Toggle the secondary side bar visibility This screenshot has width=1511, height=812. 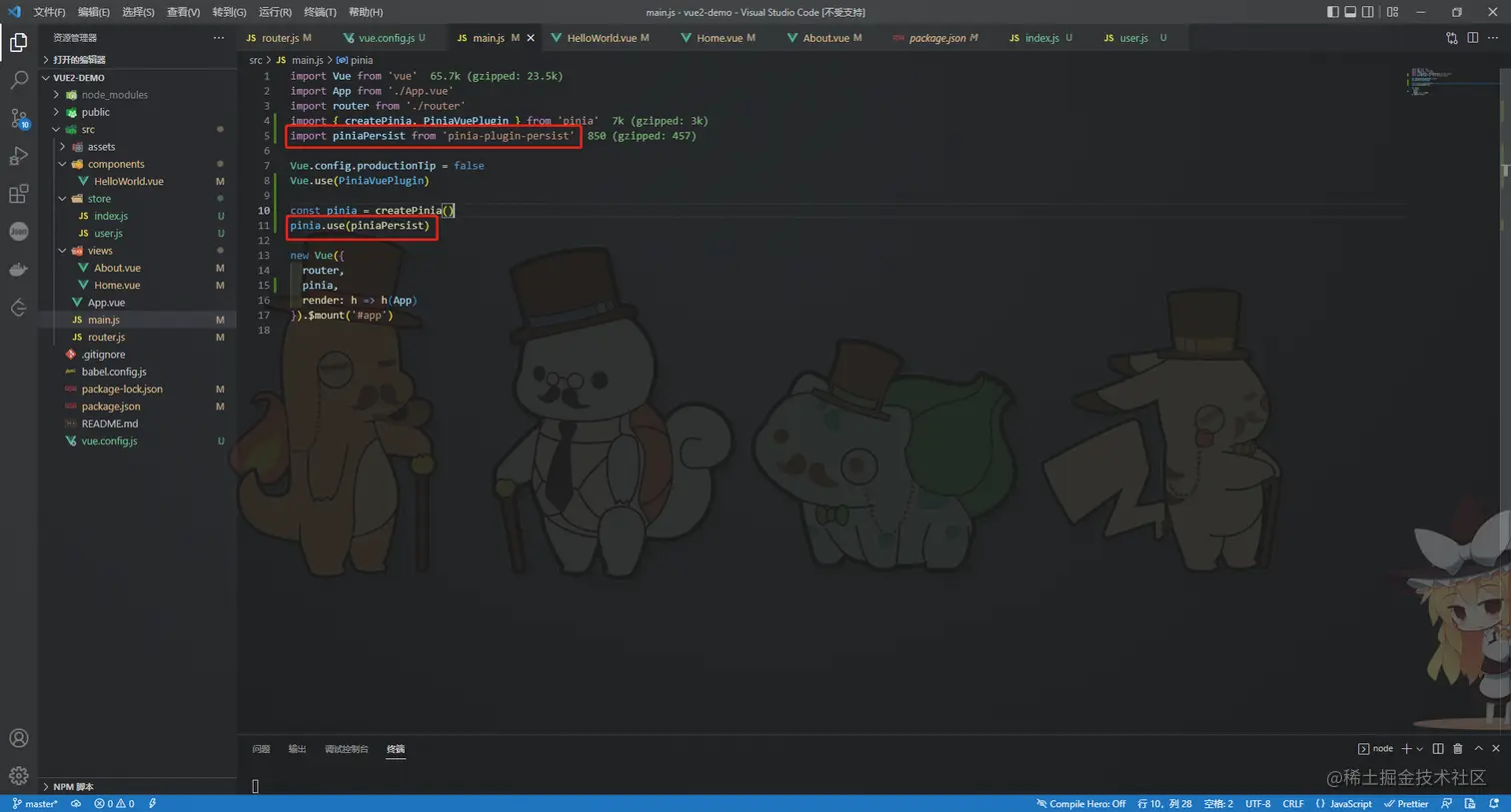click(1368, 12)
